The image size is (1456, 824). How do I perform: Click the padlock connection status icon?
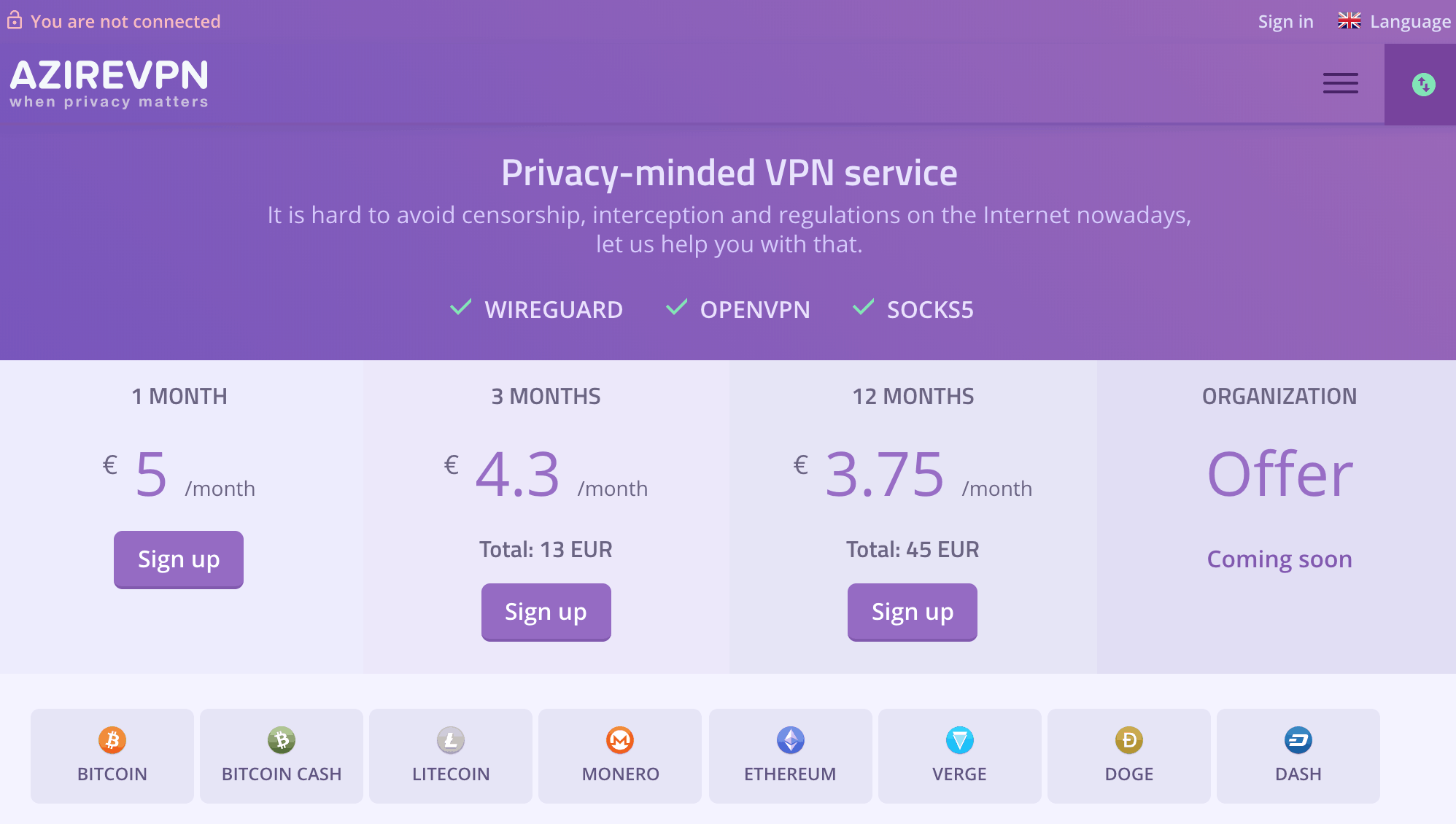[x=15, y=20]
